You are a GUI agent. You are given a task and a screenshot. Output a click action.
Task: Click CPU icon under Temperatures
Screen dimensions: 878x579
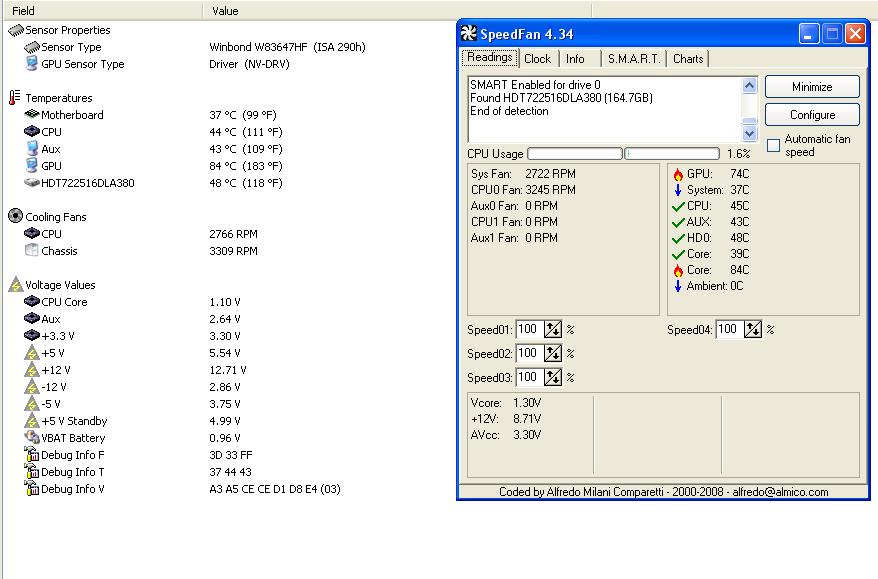(32, 132)
